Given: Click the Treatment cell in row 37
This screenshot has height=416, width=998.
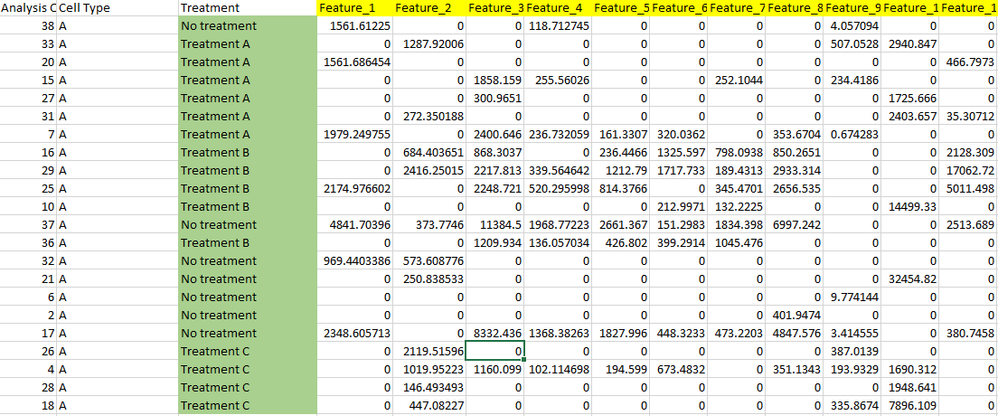Looking at the screenshot, I should point(247,225).
